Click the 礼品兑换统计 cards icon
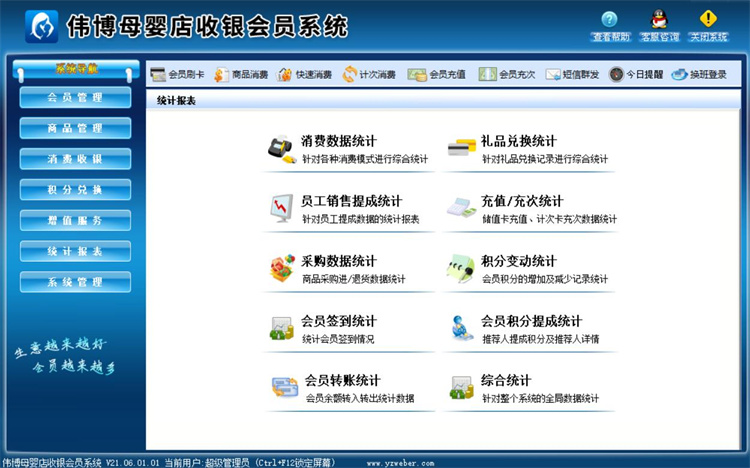Image resolution: width=750 pixels, height=468 pixels. 461,147
